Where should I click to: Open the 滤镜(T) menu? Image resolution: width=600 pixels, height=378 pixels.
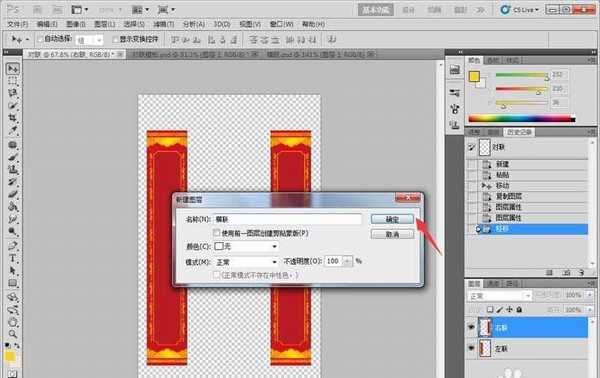pyautogui.click(x=164, y=24)
